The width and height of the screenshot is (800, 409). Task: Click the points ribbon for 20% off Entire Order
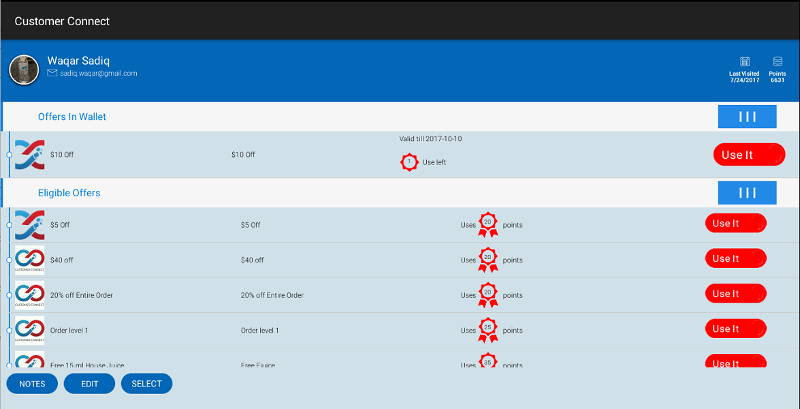click(x=488, y=295)
